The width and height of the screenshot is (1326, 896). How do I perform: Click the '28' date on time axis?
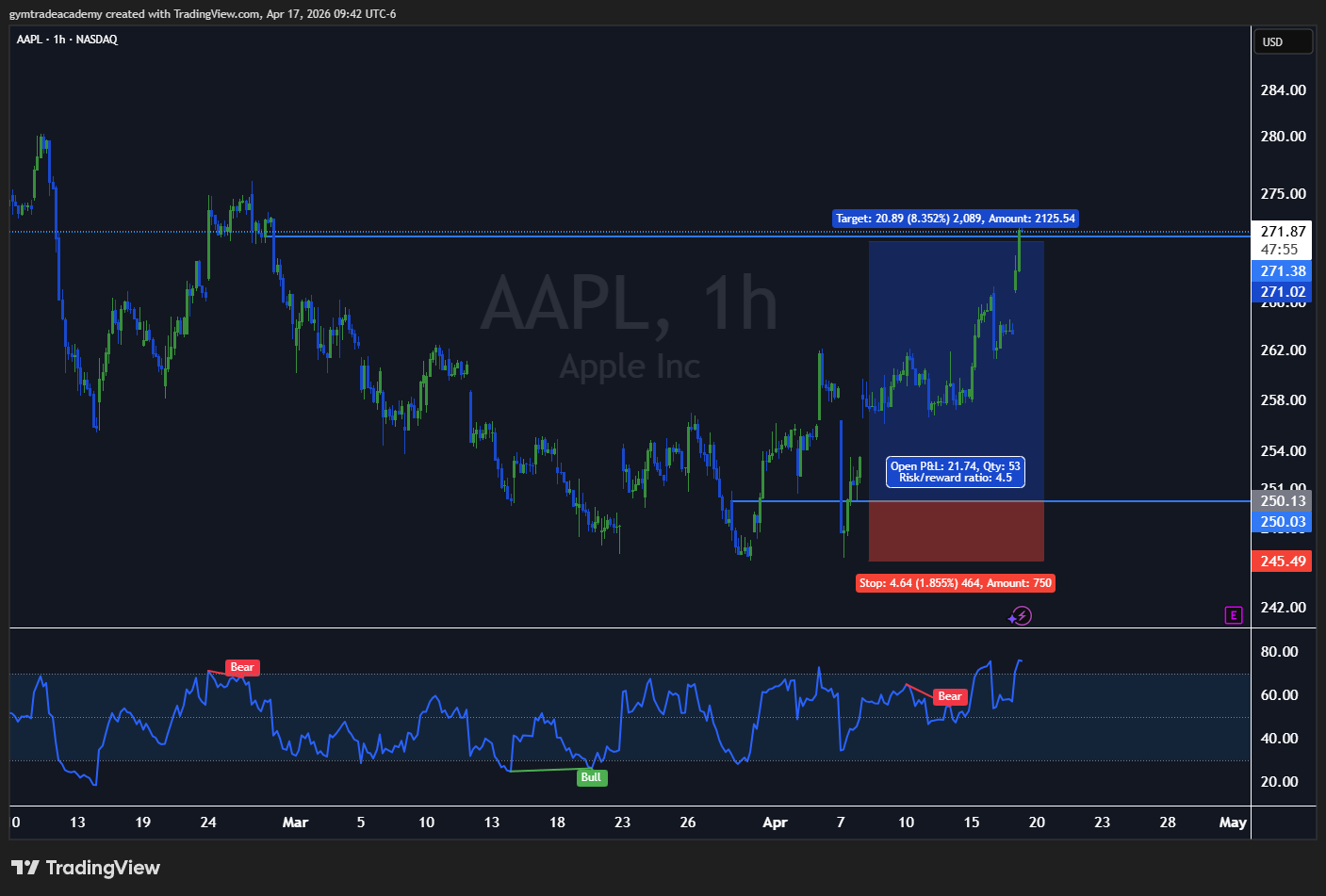point(1168,823)
